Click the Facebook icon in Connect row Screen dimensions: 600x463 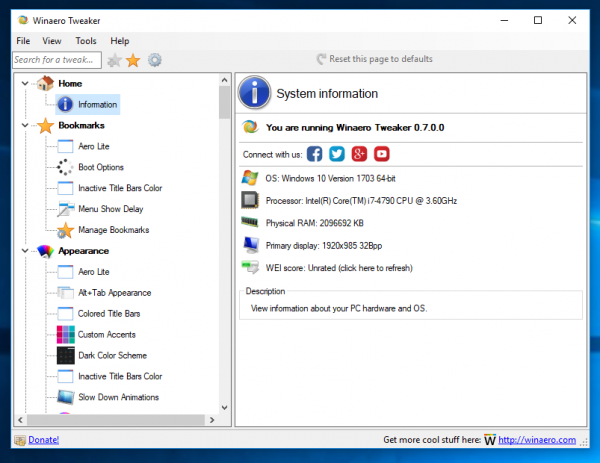[x=315, y=154]
